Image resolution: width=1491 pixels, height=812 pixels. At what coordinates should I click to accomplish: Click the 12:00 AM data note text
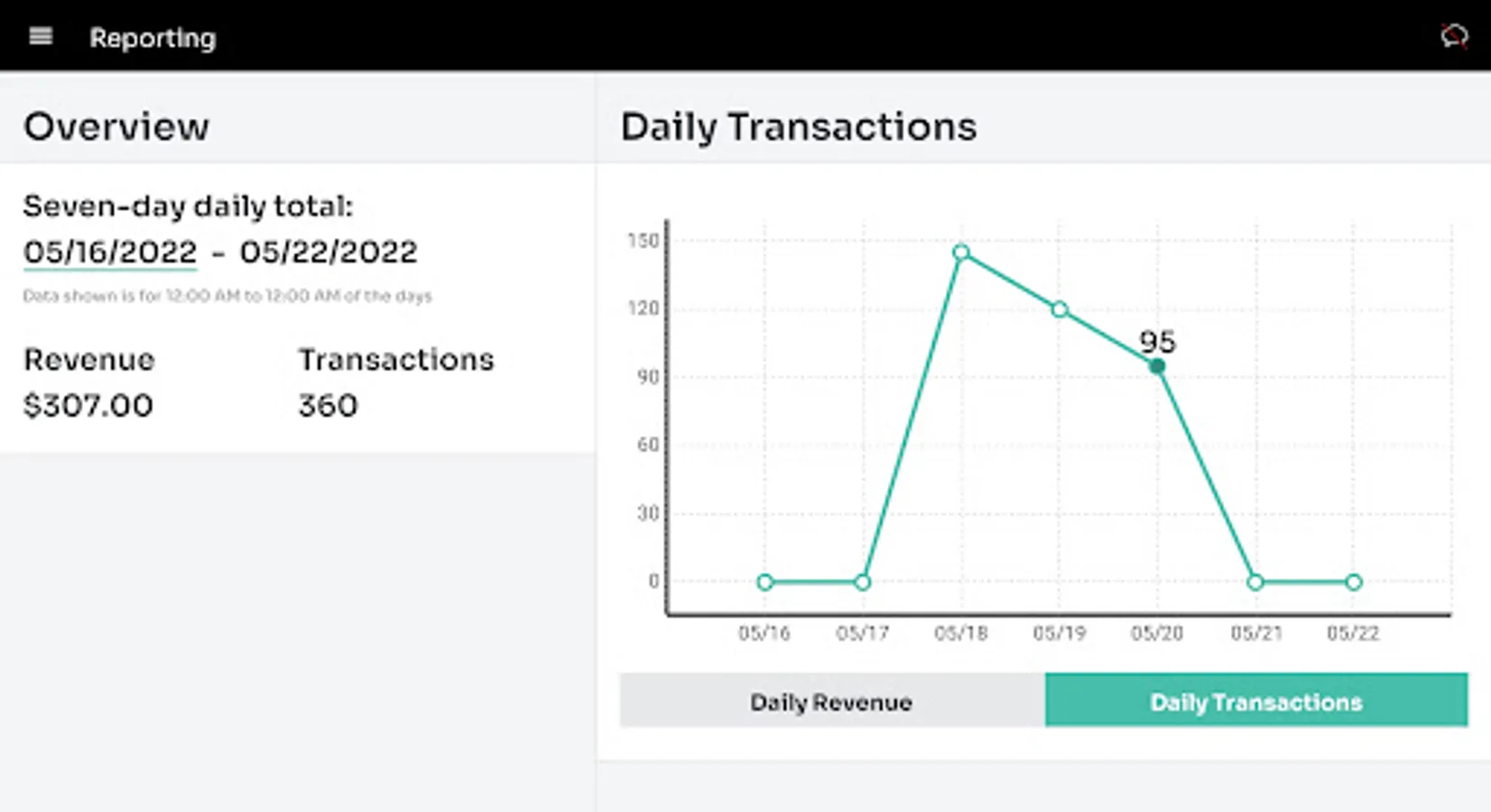click(227, 296)
